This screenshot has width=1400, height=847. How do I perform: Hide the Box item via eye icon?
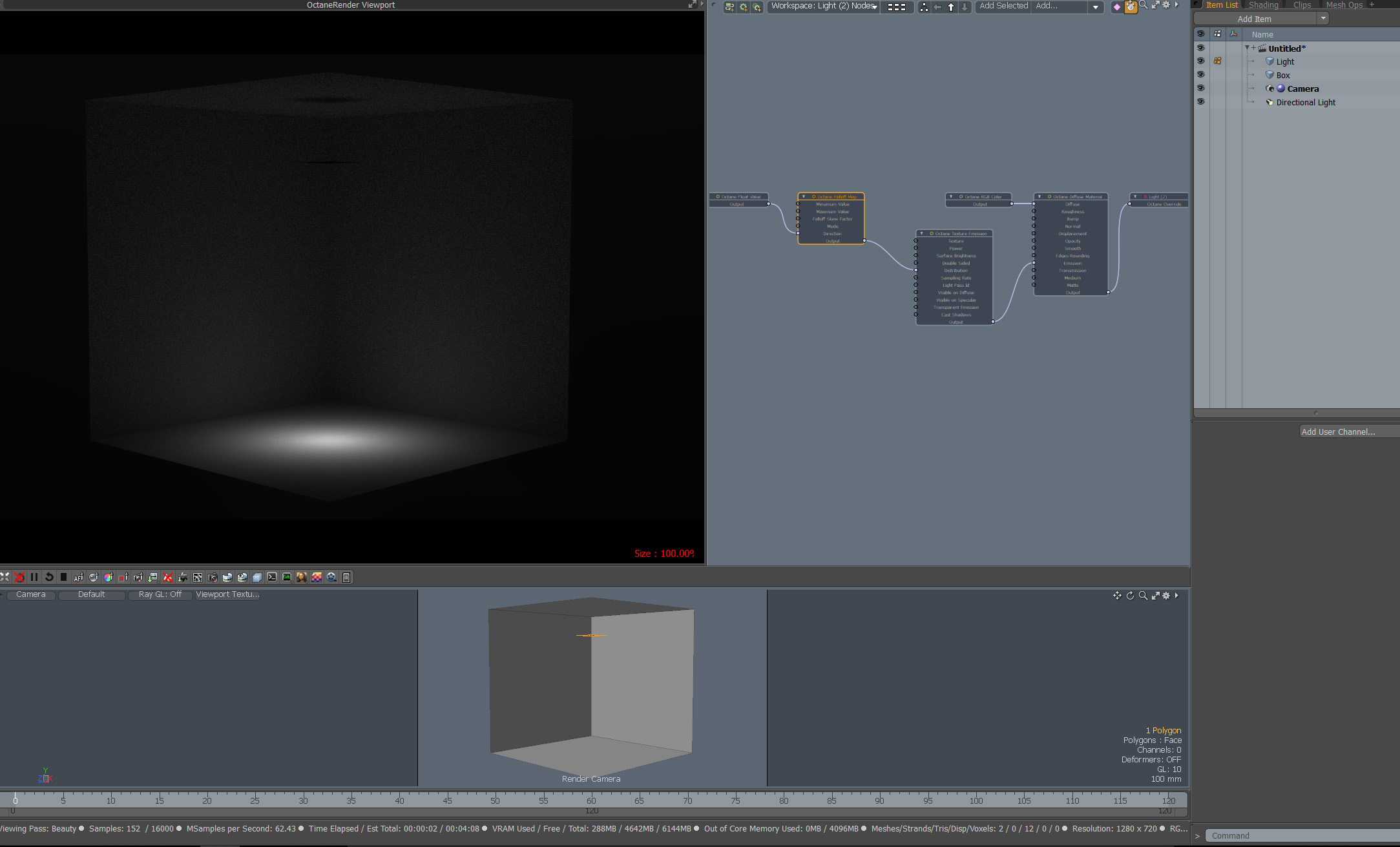1200,75
